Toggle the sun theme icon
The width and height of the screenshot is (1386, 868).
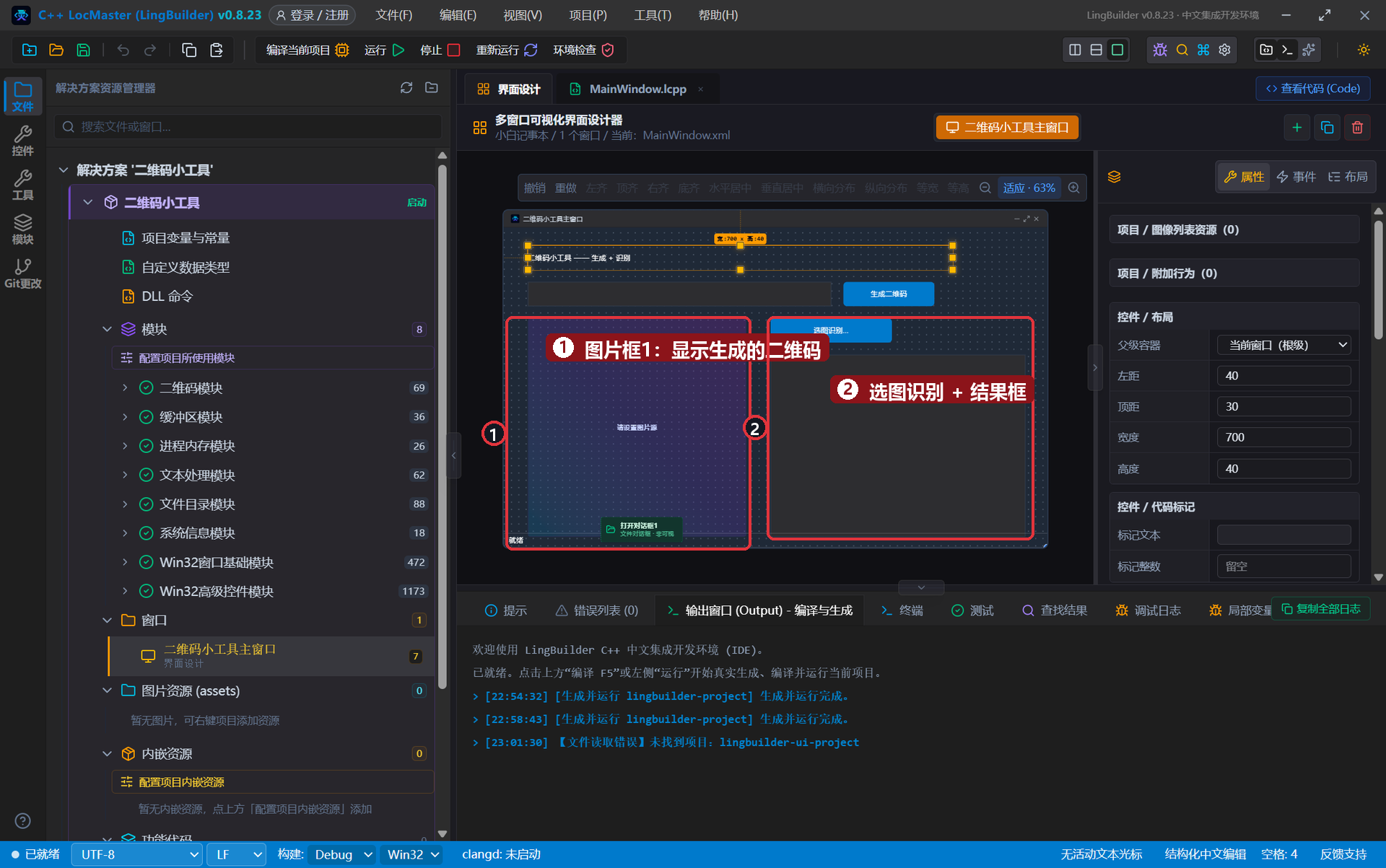(1364, 50)
